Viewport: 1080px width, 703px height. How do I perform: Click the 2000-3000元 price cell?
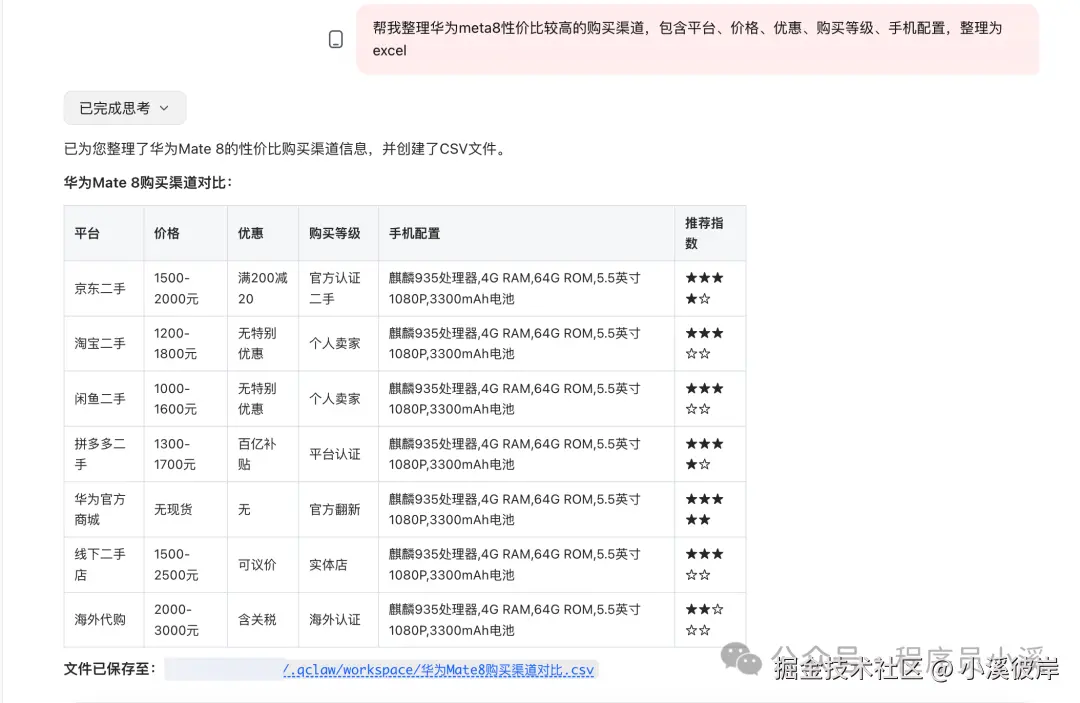coord(185,620)
